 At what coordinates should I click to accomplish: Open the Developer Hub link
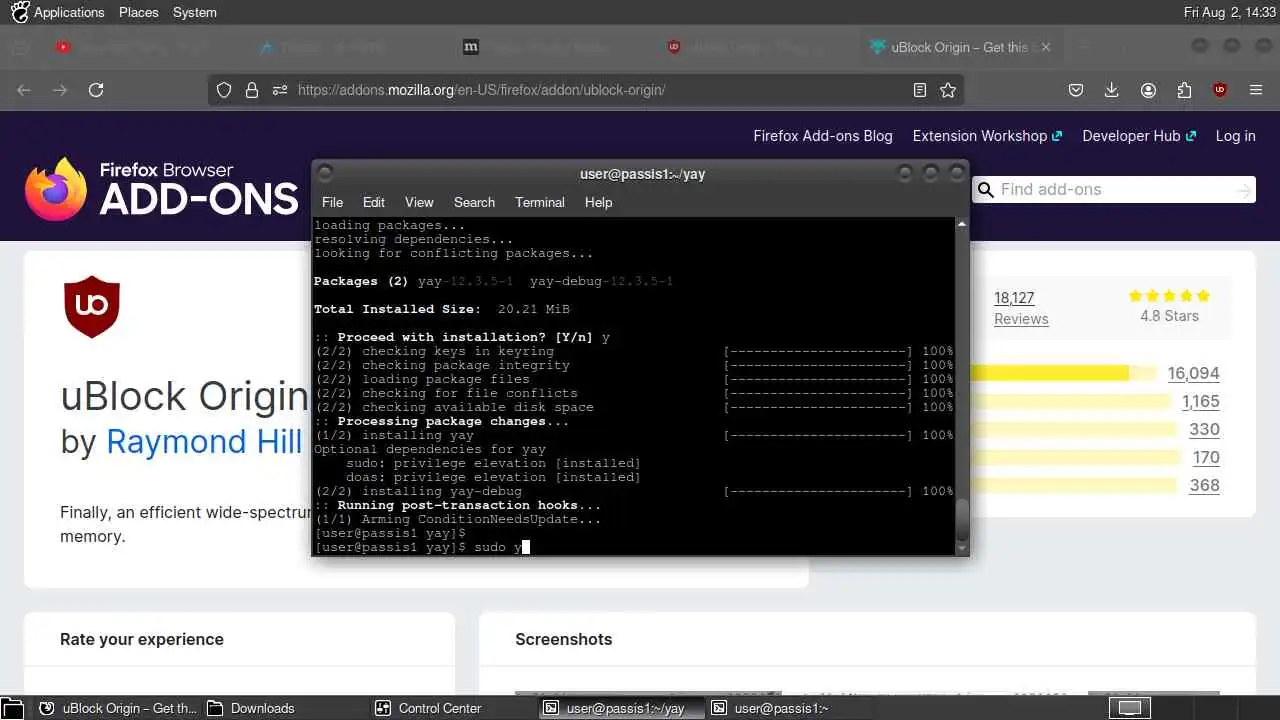(x=1139, y=136)
